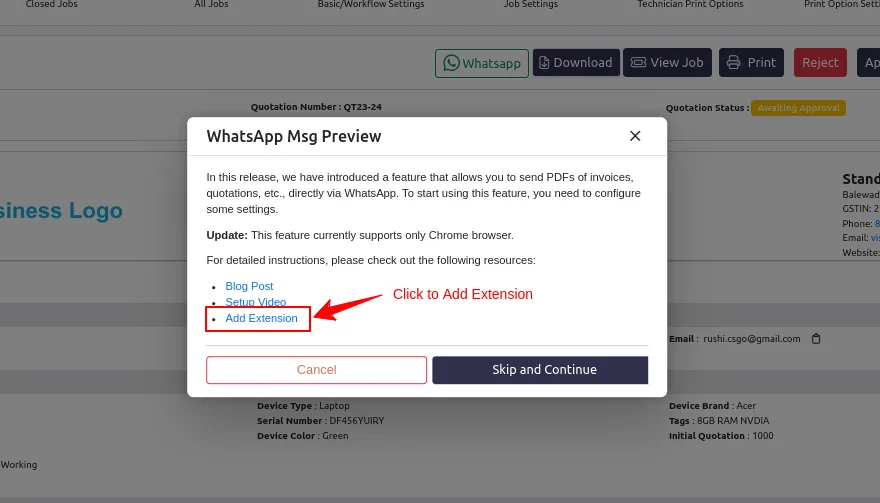Reject the quotation
880x503 pixels.
pos(820,62)
